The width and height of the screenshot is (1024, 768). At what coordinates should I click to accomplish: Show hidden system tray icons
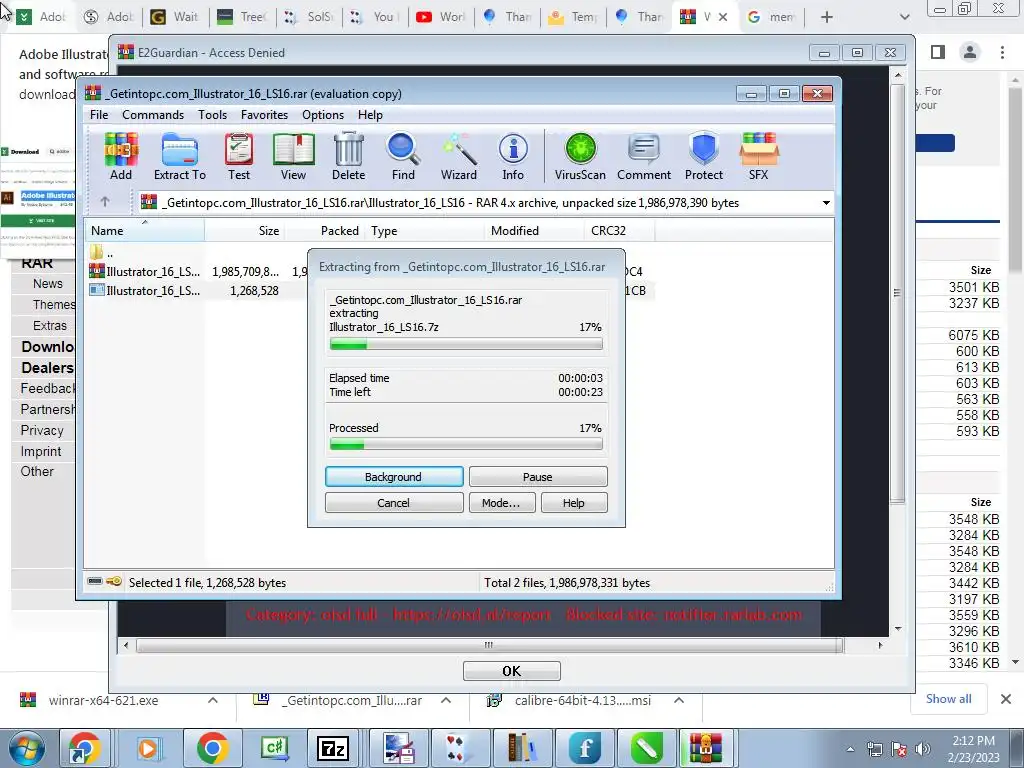[x=850, y=749]
